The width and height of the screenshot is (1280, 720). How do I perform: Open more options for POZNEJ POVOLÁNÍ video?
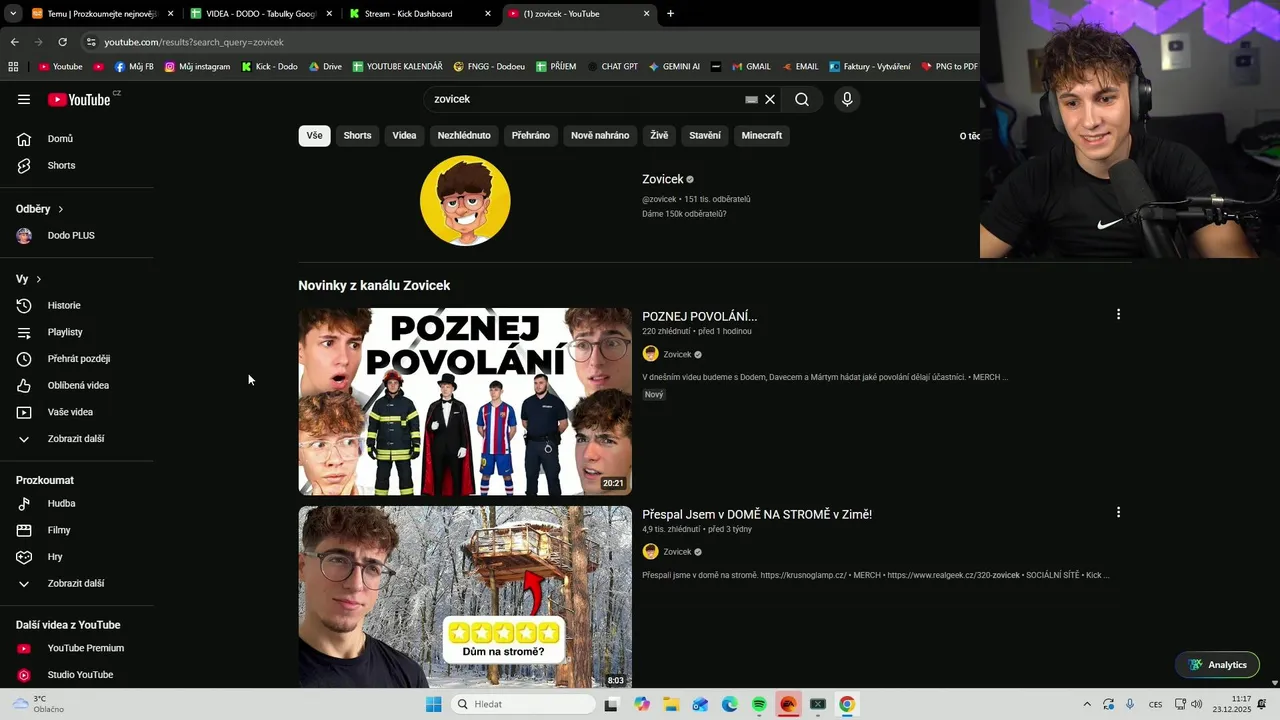(1118, 314)
